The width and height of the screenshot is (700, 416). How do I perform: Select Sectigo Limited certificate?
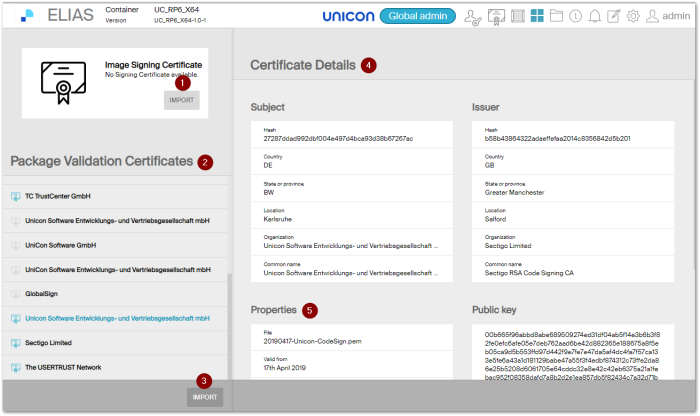tap(115, 343)
